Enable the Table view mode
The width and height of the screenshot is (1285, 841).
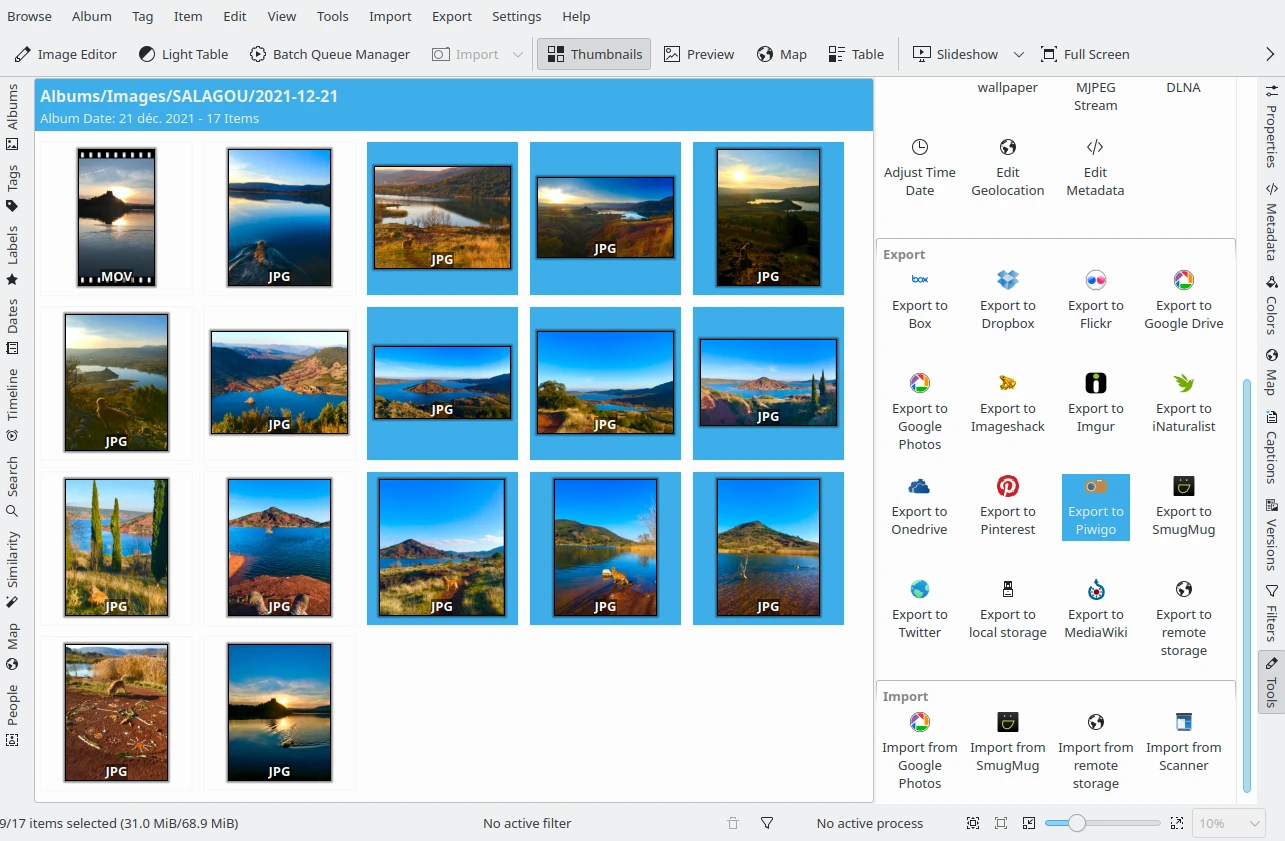coord(856,54)
